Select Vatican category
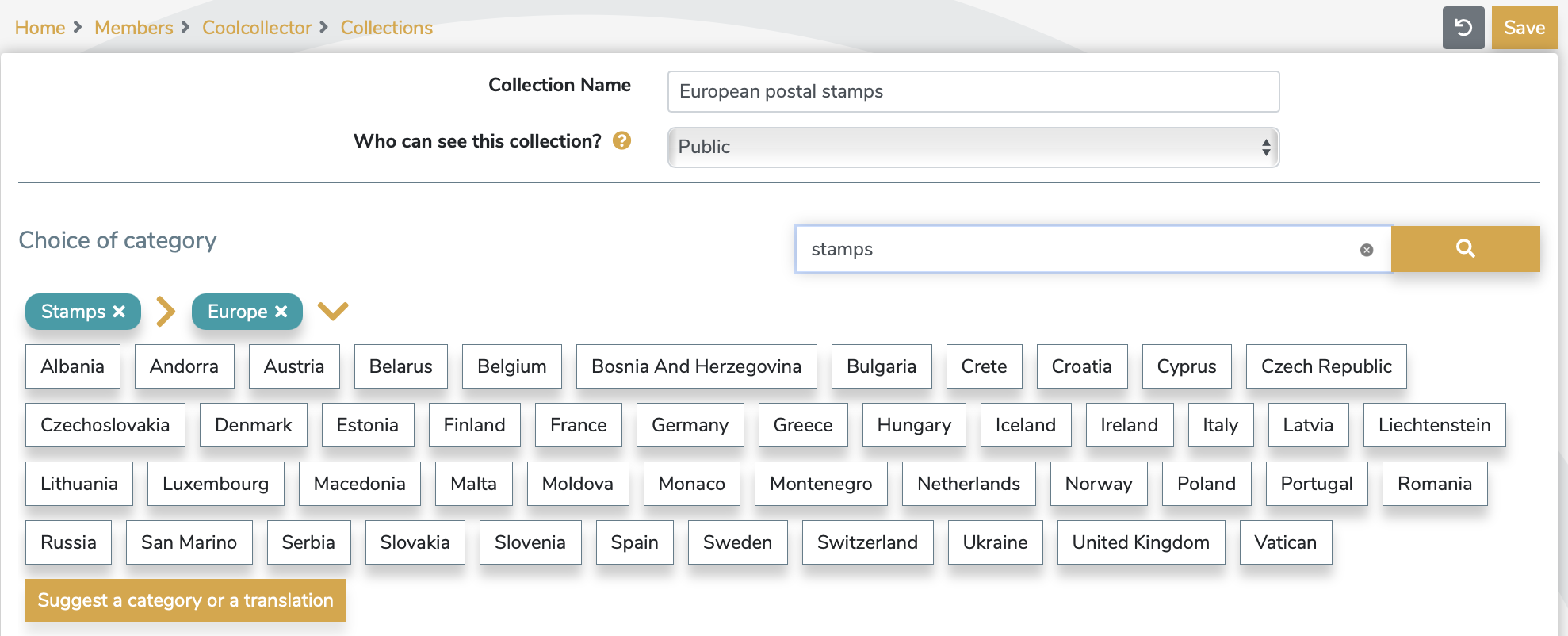 tap(1286, 542)
